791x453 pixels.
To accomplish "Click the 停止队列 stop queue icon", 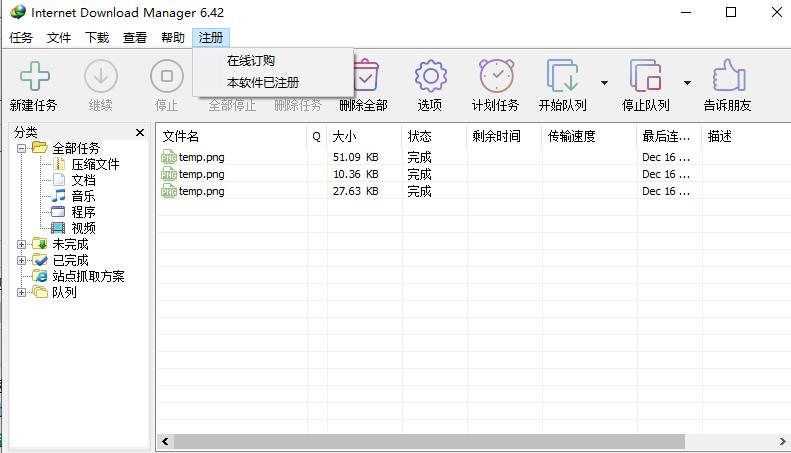I will [x=645, y=77].
